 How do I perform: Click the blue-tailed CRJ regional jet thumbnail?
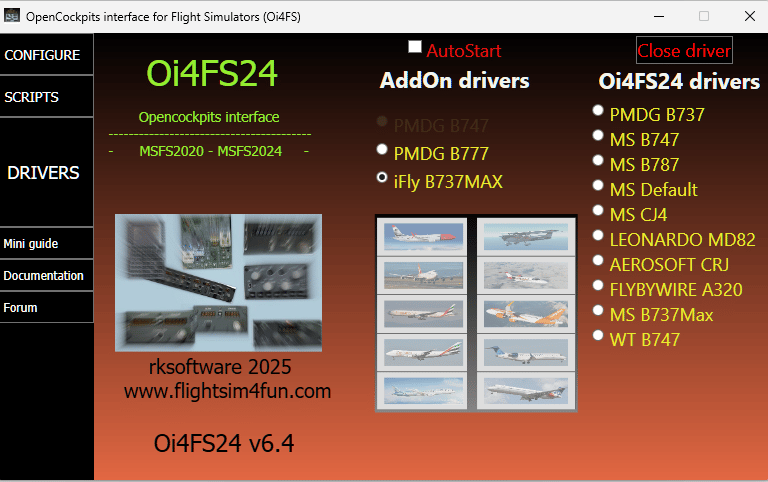(x=526, y=352)
